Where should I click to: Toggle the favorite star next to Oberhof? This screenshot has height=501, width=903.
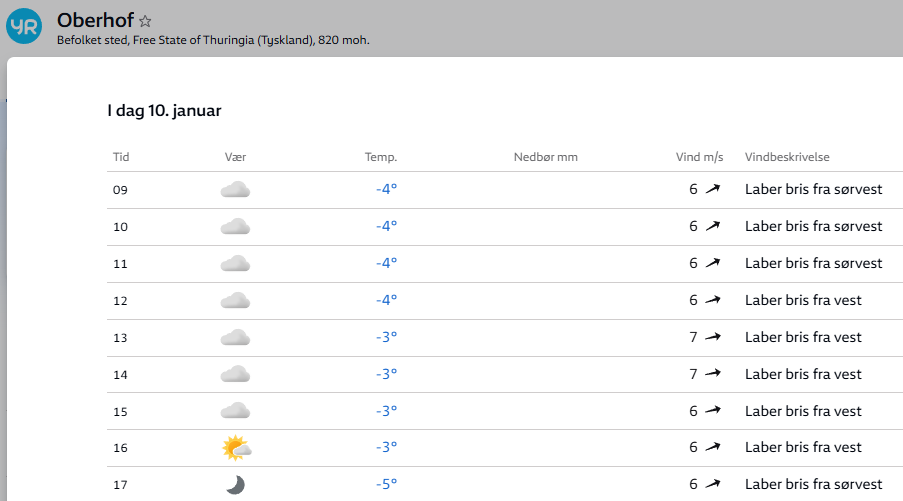pos(146,21)
